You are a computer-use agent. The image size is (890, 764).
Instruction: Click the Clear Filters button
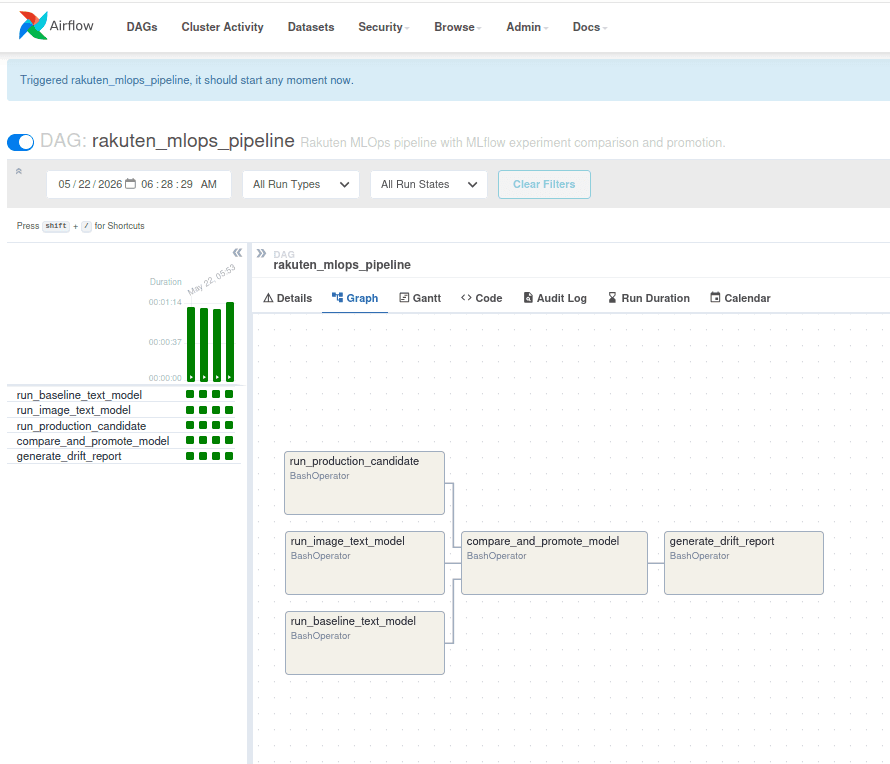click(544, 184)
